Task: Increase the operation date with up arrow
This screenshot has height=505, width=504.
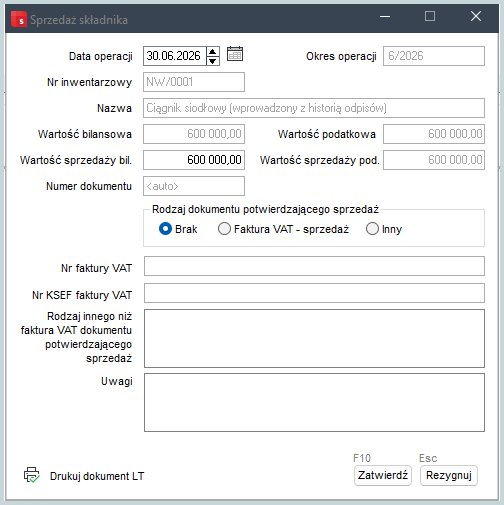Action: 213,52
